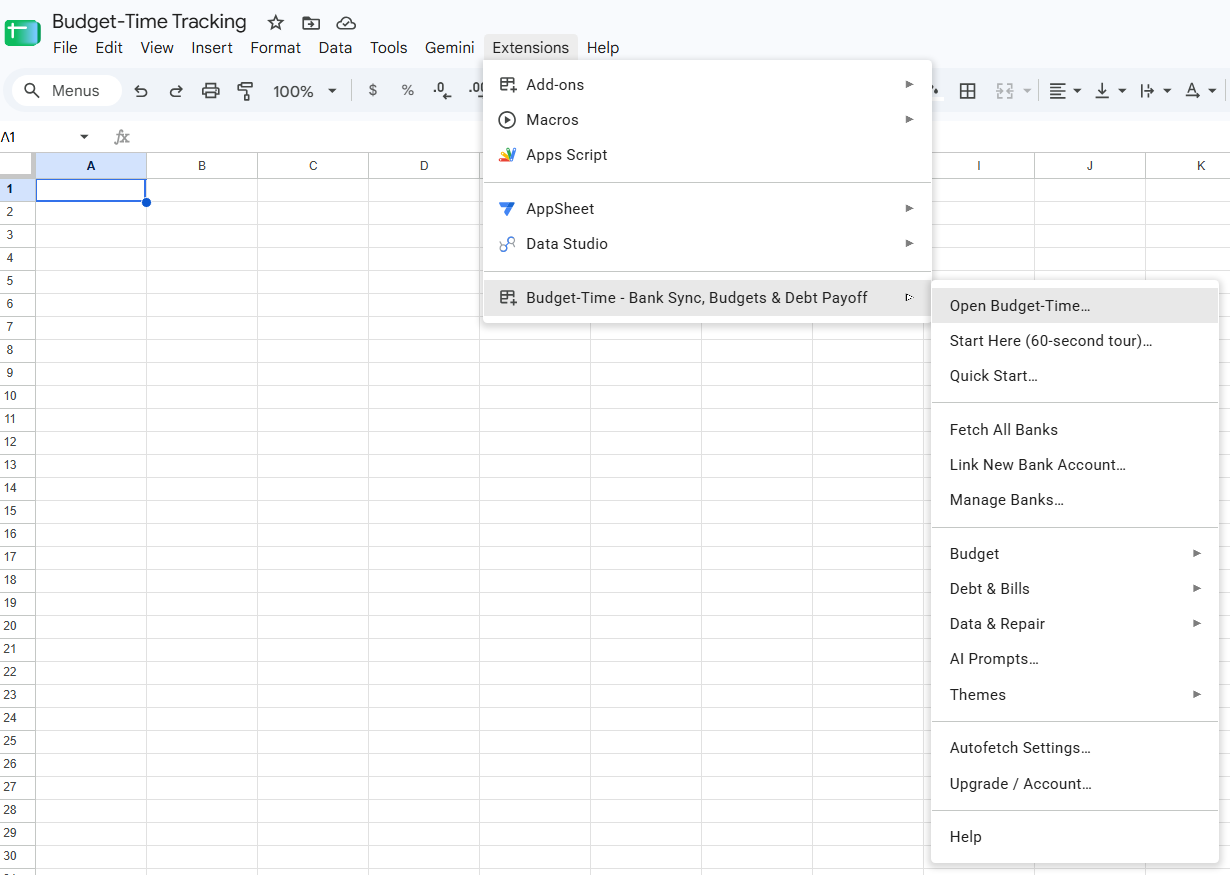Close the Extensions menu via its tab
The image size is (1230, 875).
coord(531,48)
